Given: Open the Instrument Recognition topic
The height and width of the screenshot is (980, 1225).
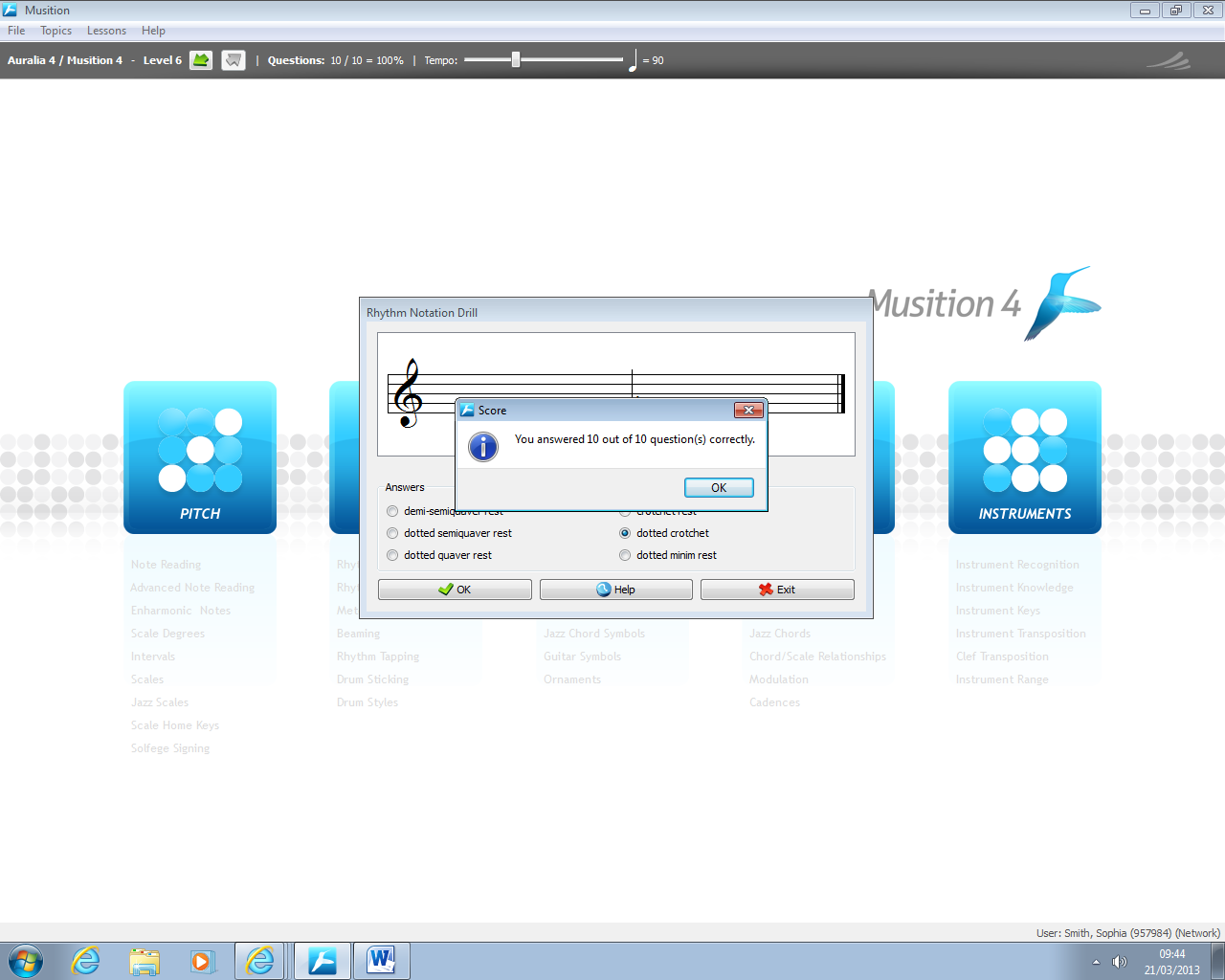Looking at the screenshot, I should [x=1017, y=565].
